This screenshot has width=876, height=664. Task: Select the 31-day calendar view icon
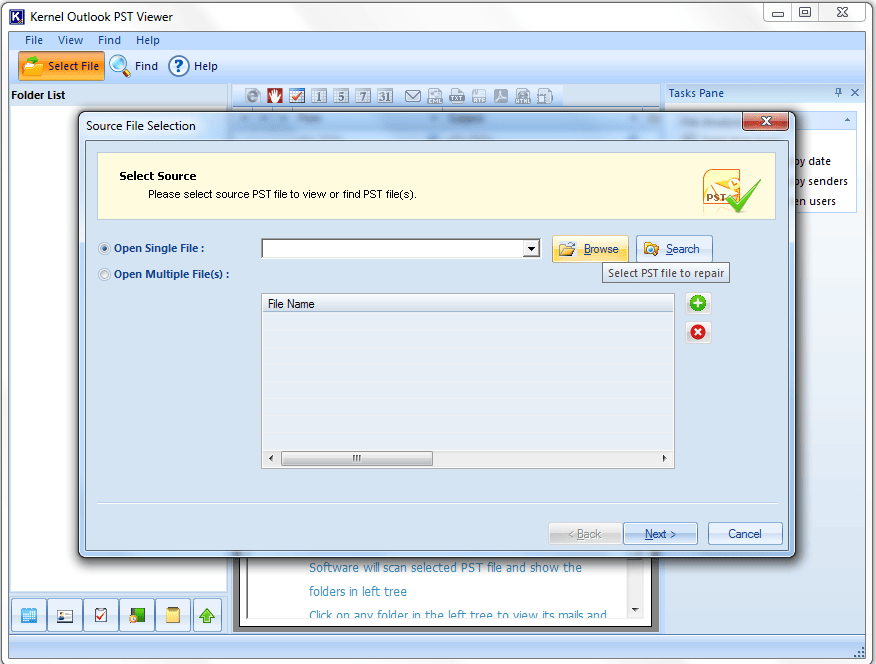click(385, 96)
